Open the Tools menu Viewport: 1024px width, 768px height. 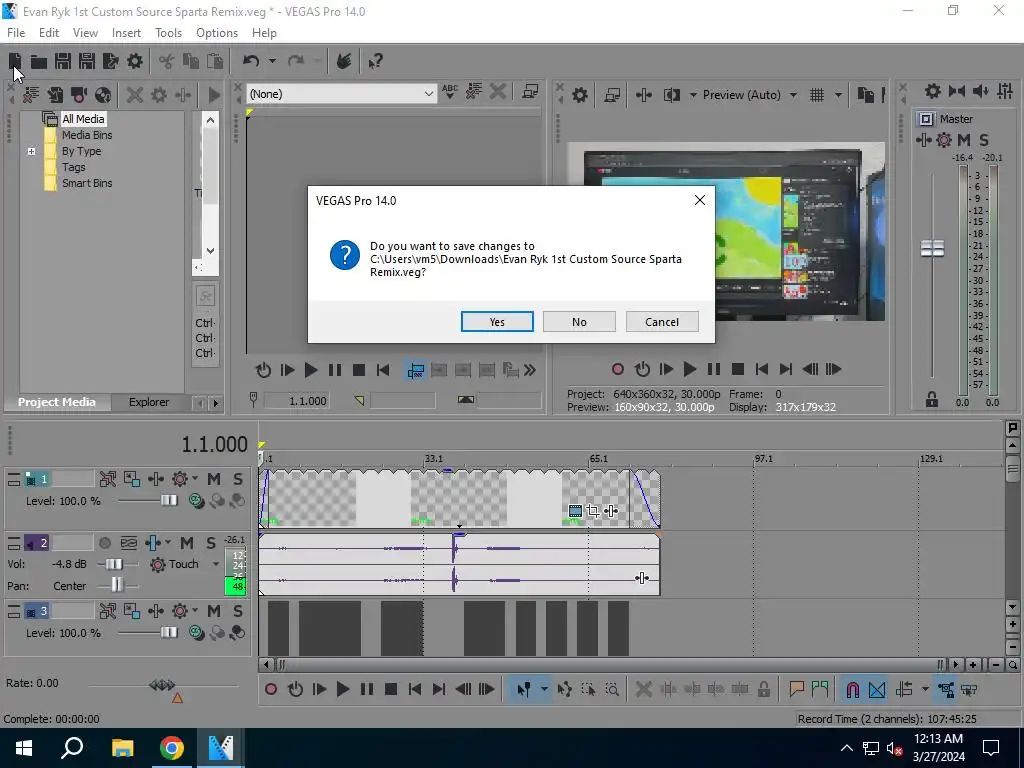(168, 33)
